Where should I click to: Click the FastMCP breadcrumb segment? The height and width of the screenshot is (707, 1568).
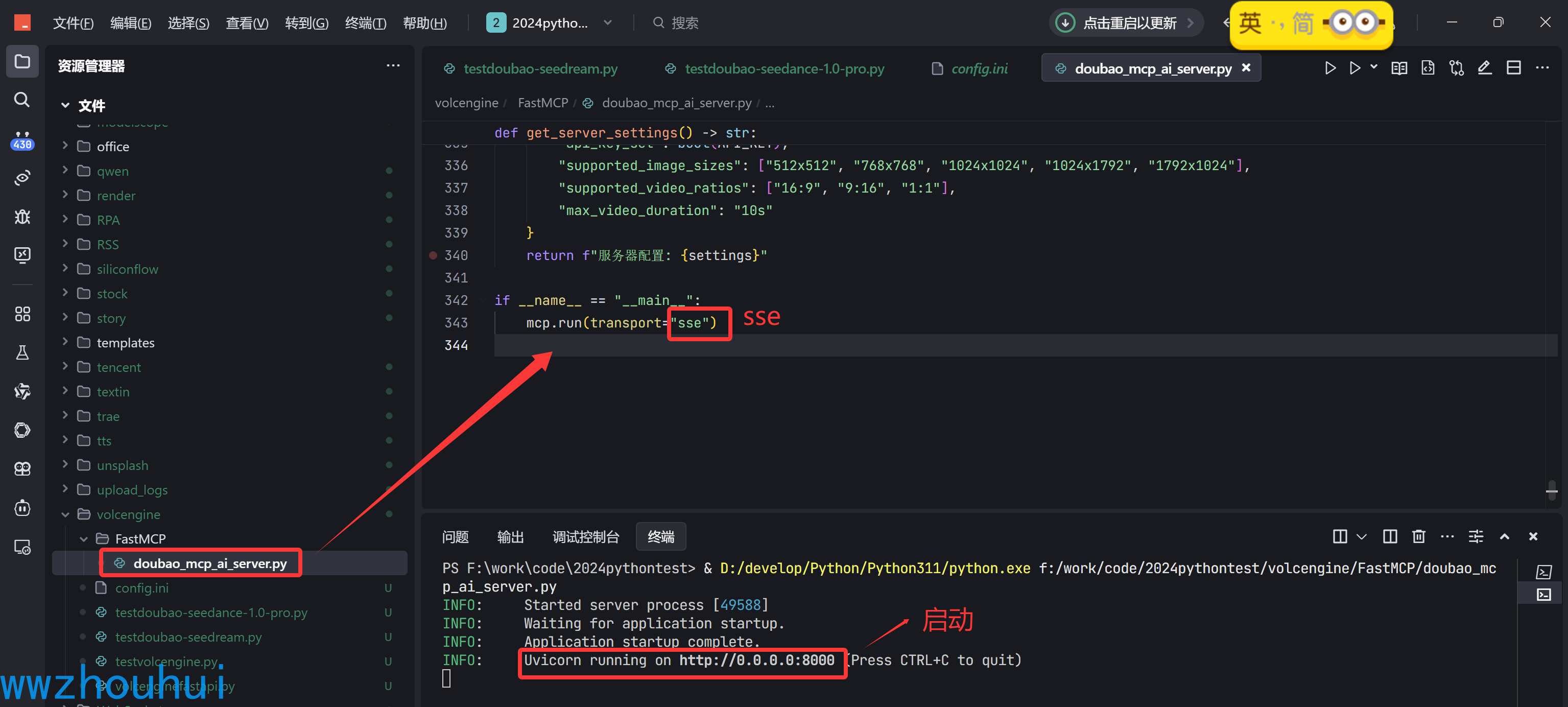[542, 103]
